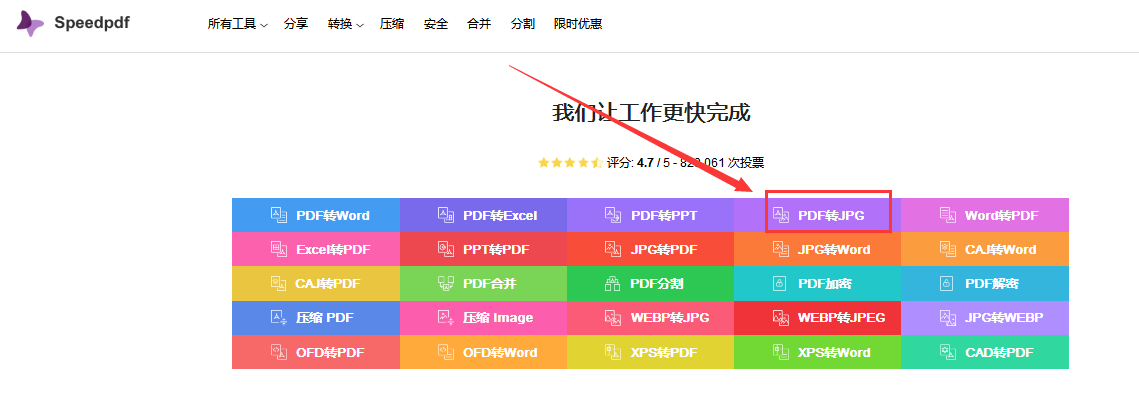Select the CAJ转PDF label
The image size is (1139, 397).
click(328, 284)
